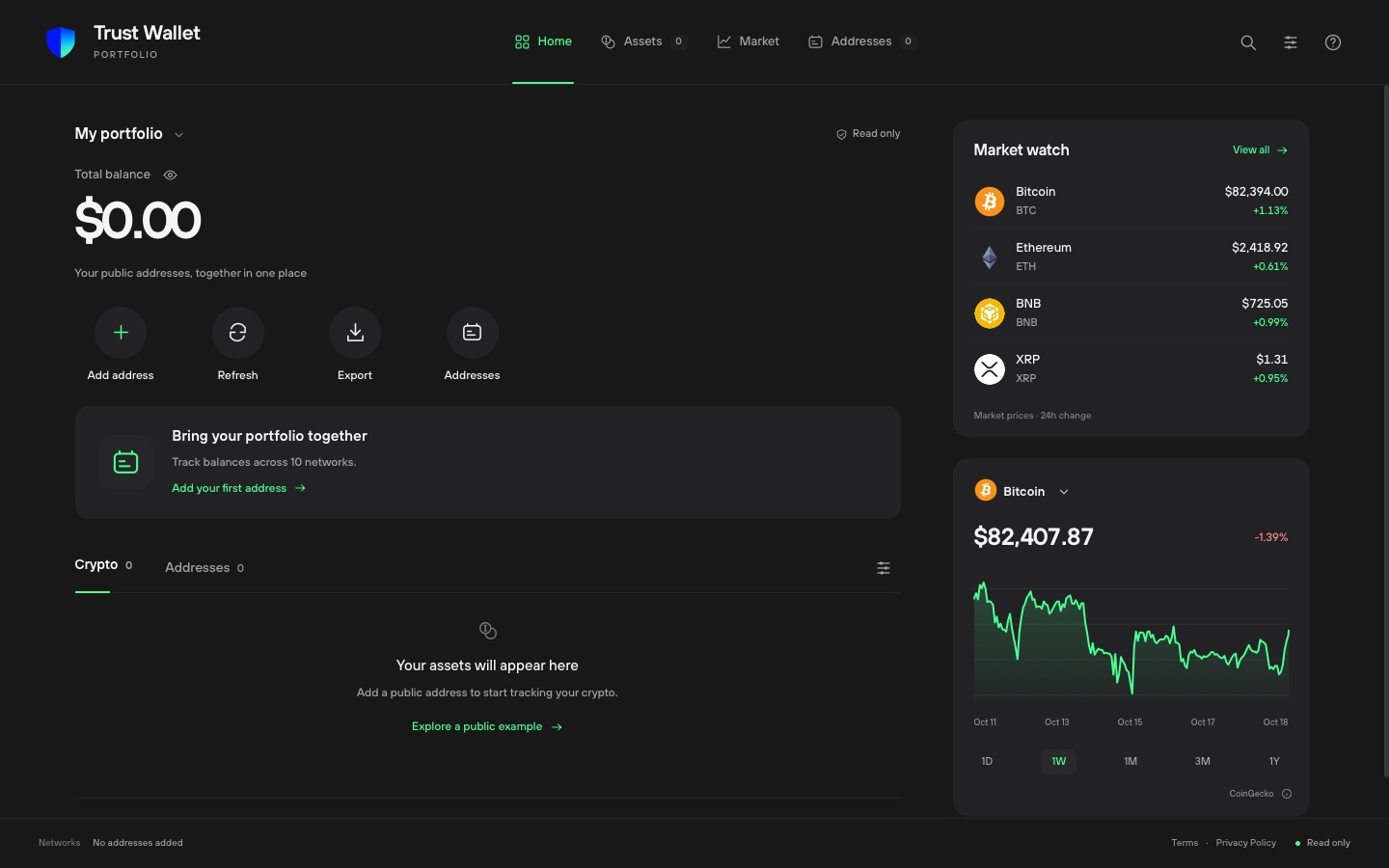Viewport: 1389px width, 868px height.
Task: Open help question mark icon
Action: (x=1333, y=42)
